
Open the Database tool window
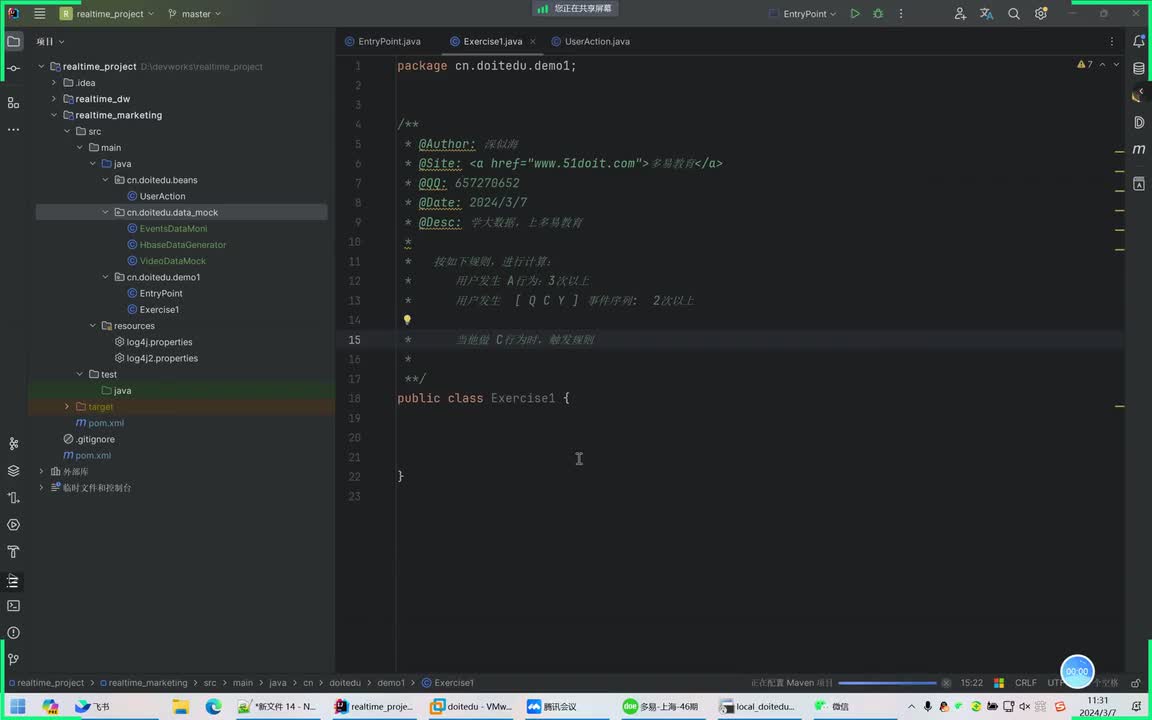pos(1139,68)
